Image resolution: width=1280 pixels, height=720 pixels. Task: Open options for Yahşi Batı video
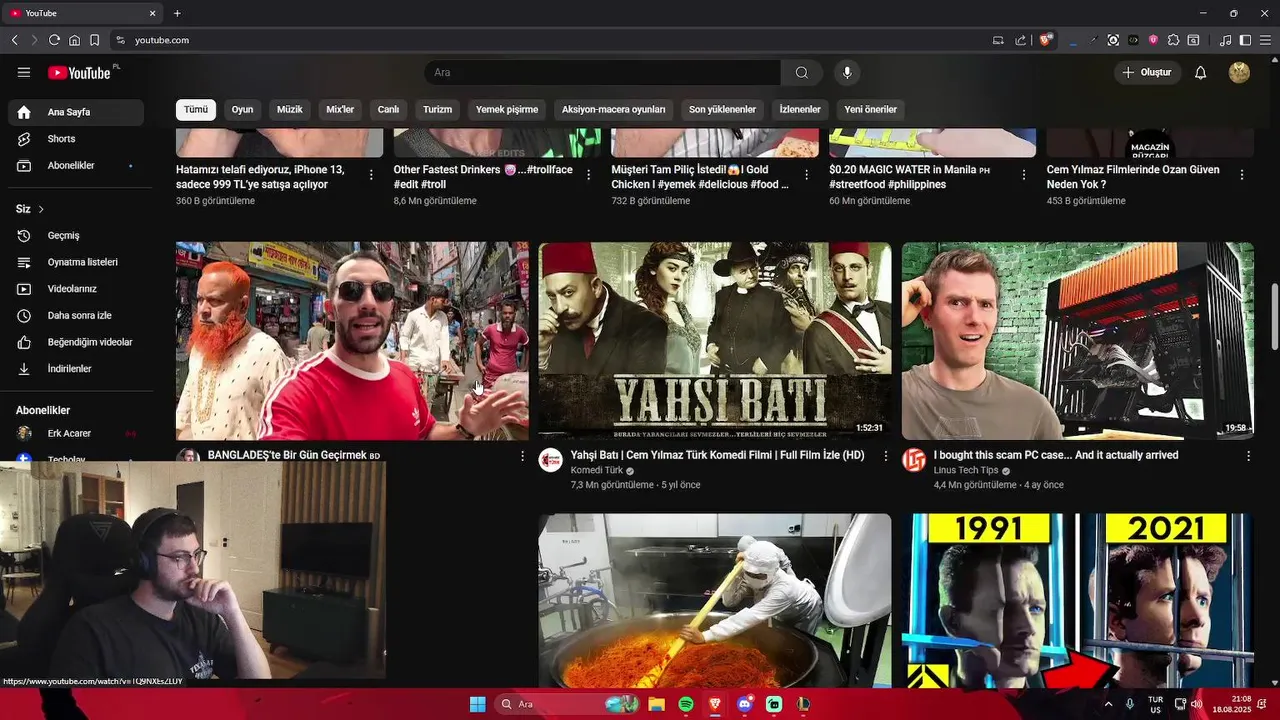click(885, 456)
